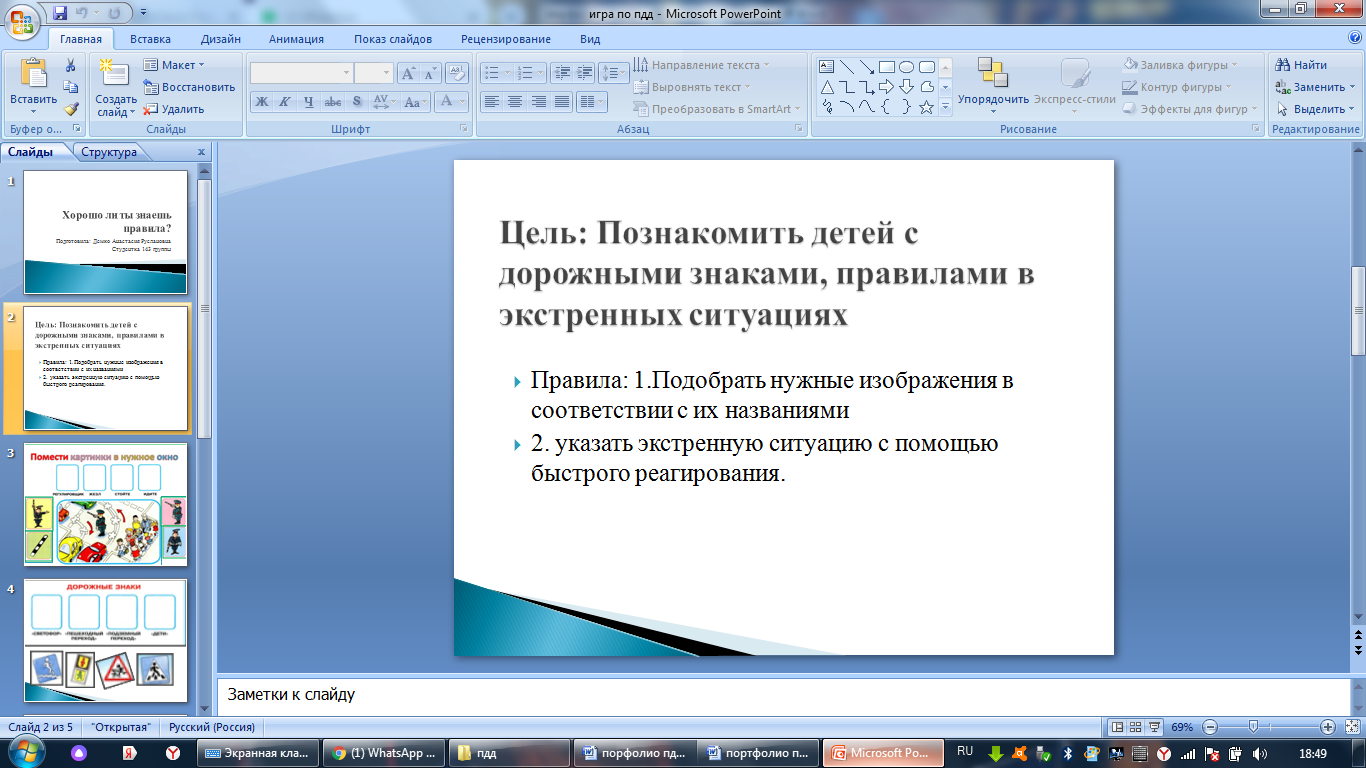Open the Change case Aa dropdown
The image size is (1366, 768).
click(417, 101)
